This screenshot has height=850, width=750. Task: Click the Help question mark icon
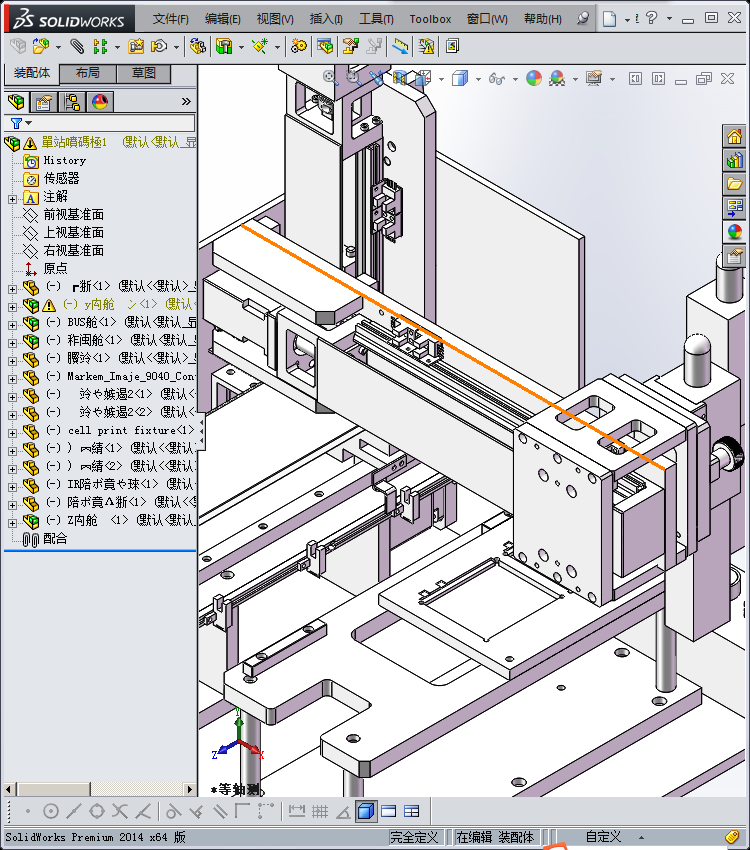pyautogui.click(x=651, y=18)
